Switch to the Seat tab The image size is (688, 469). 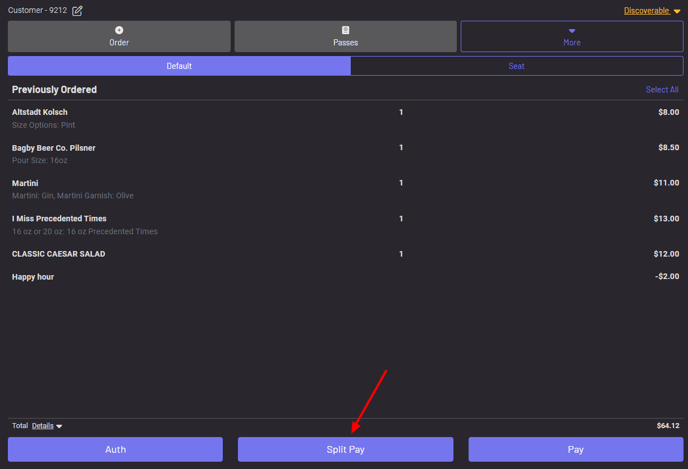coord(516,66)
